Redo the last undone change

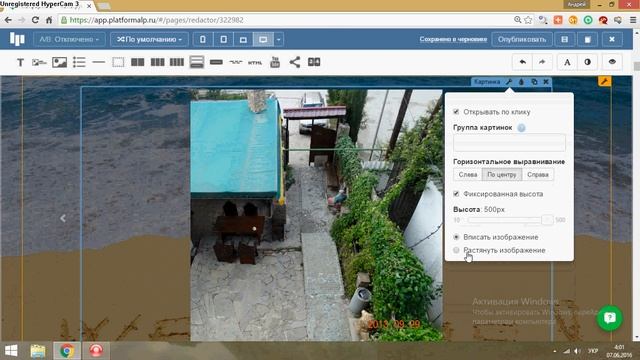point(542,62)
